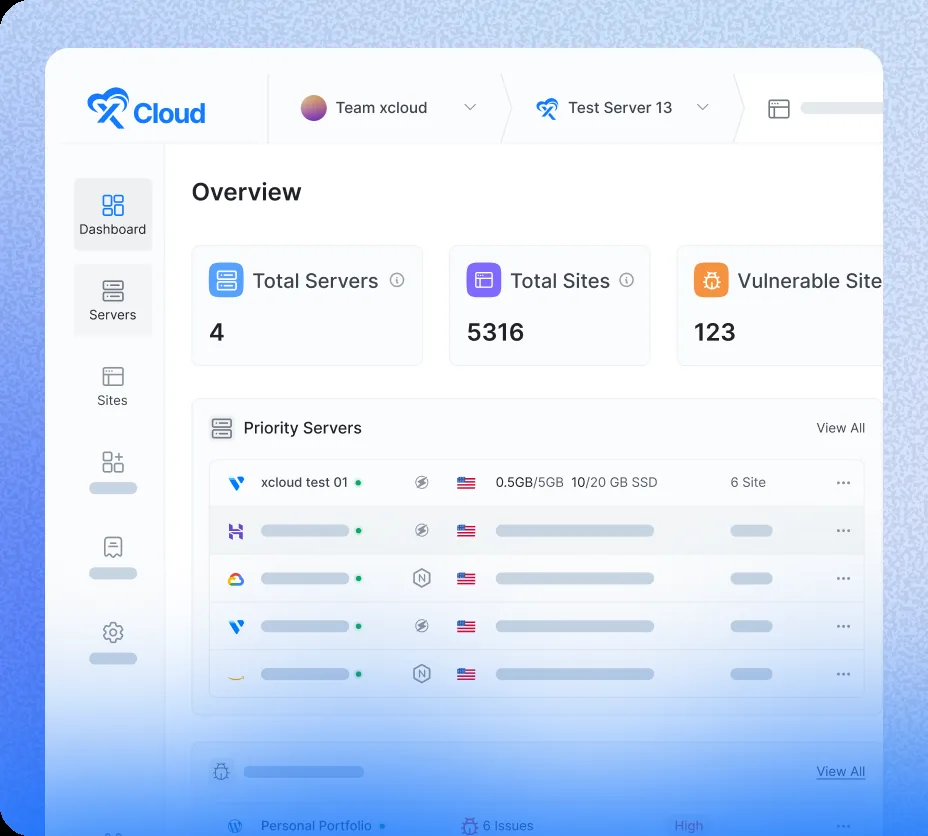The width and height of the screenshot is (928, 836).
Task: Open the Dashboard sidebar item
Action: (x=112, y=215)
